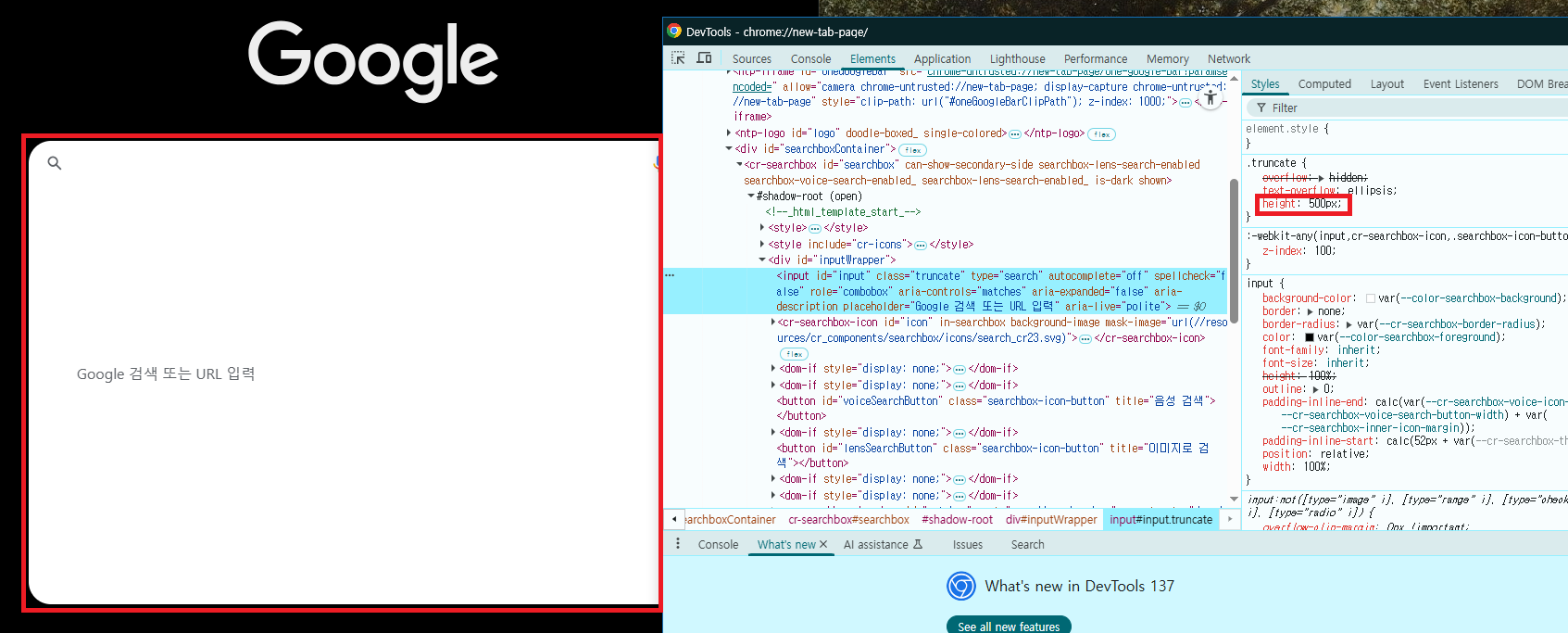Open the white background-color swatch in input rule

[x=1370, y=298]
